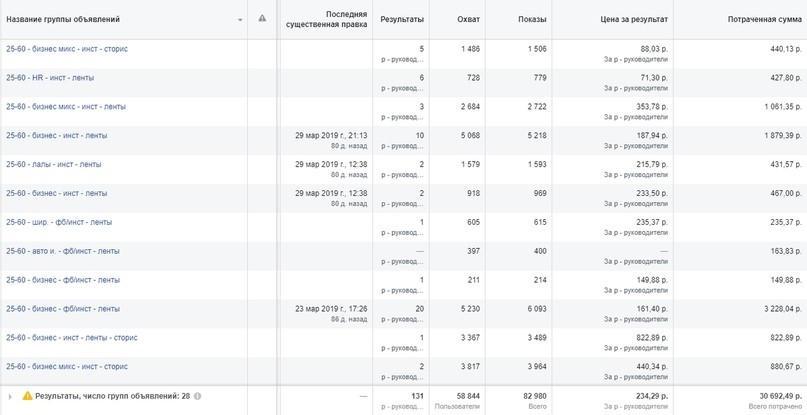Open 25-60 - бизнес - инст - ленты - сторис

72,337
